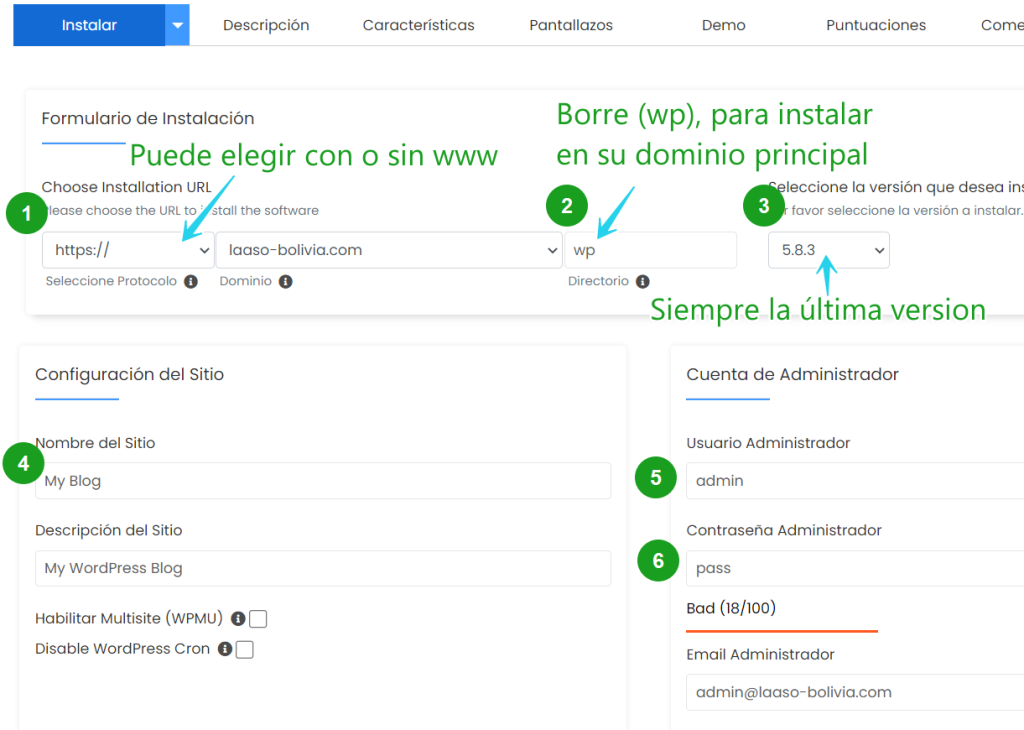Select the Demo tab
Viewport: 1024px width, 730px height.
(724, 25)
